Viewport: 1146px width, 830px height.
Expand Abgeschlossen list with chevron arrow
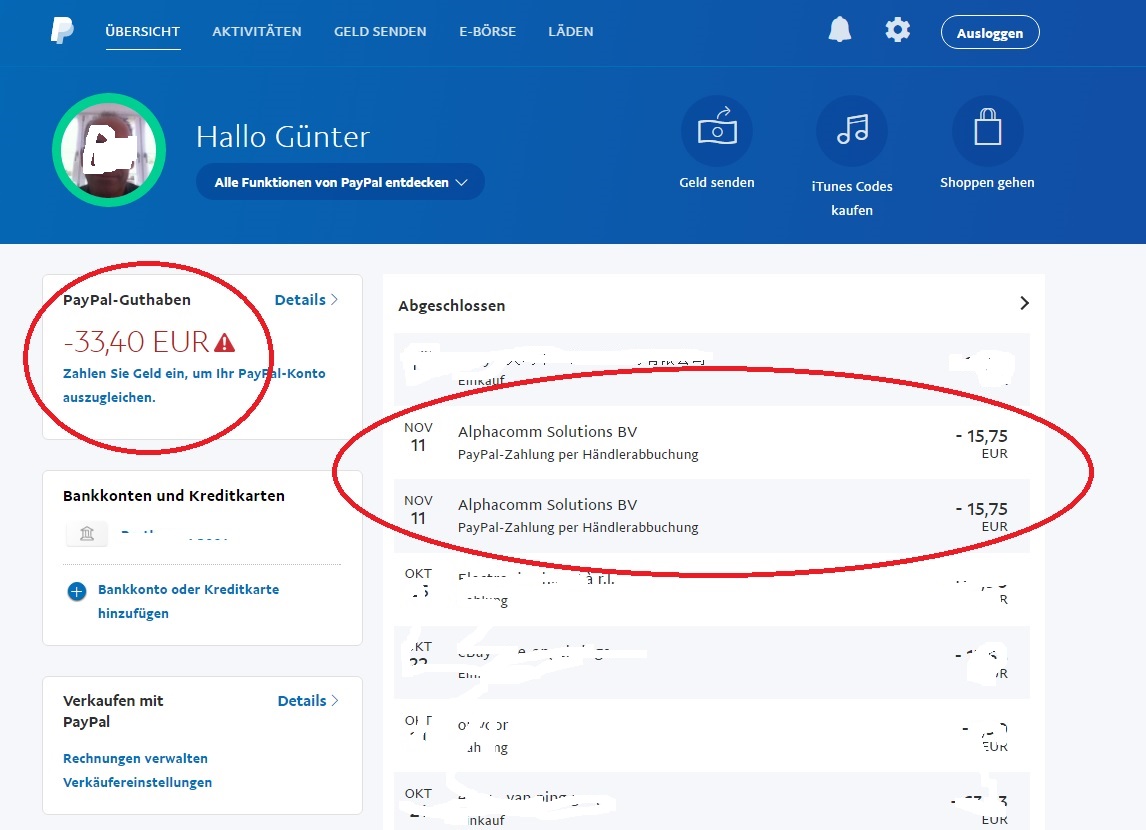(x=1024, y=303)
